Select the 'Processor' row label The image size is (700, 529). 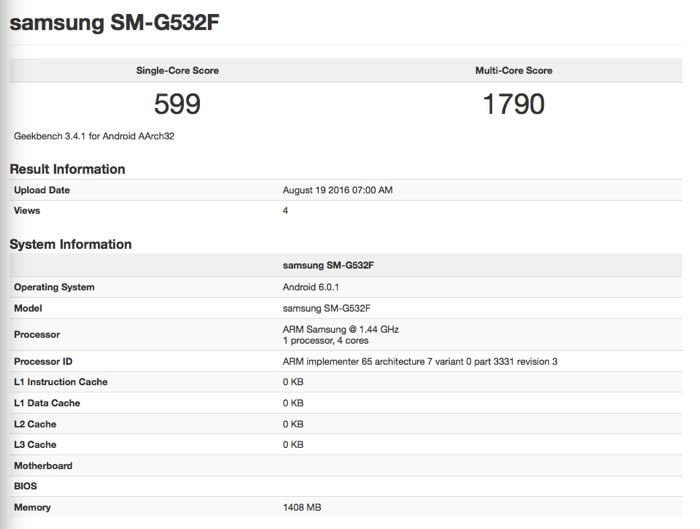click(37, 334)
